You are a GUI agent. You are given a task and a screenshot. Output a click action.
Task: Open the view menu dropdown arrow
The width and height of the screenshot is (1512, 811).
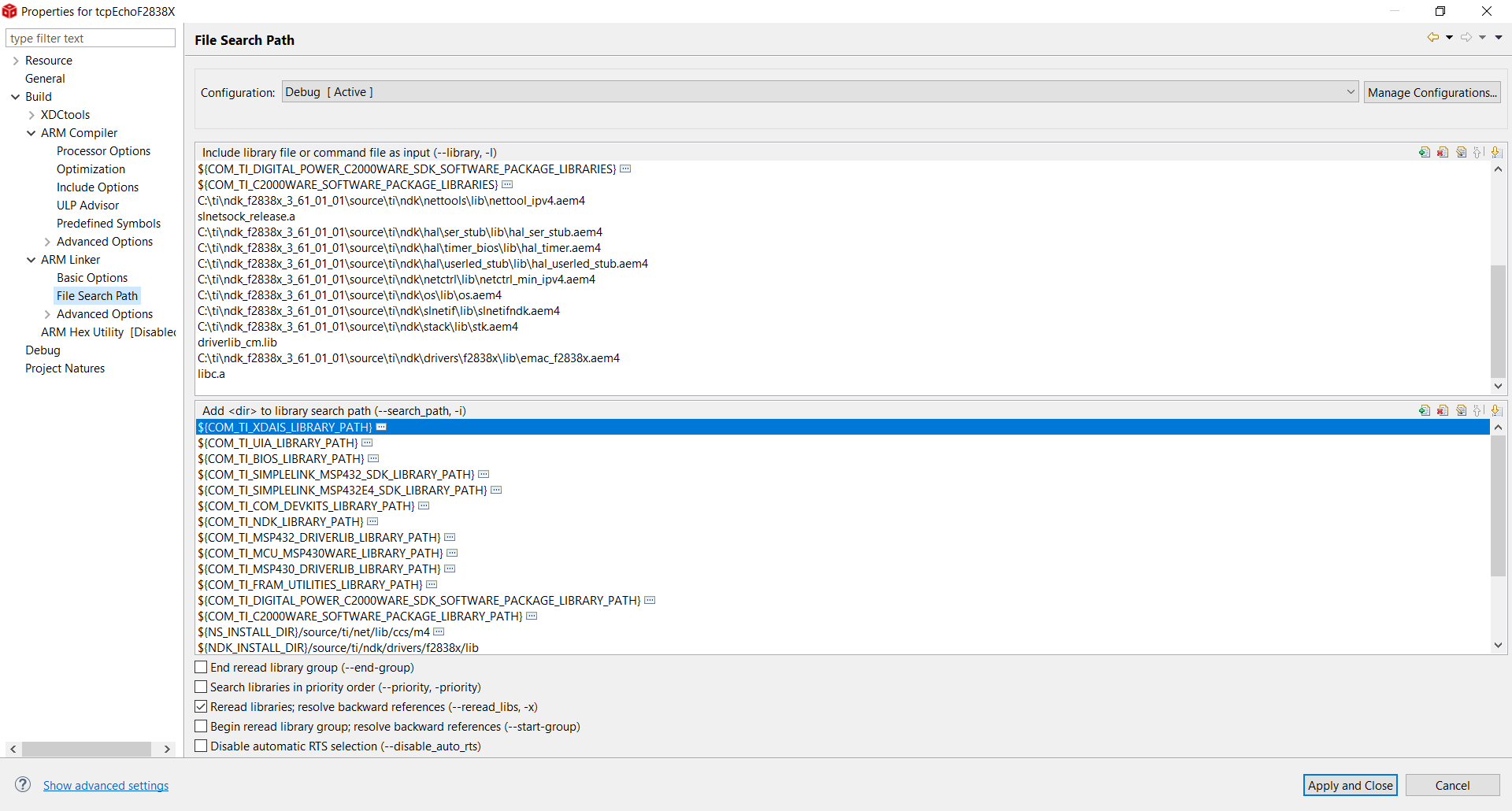click(x=1499, y=38)
